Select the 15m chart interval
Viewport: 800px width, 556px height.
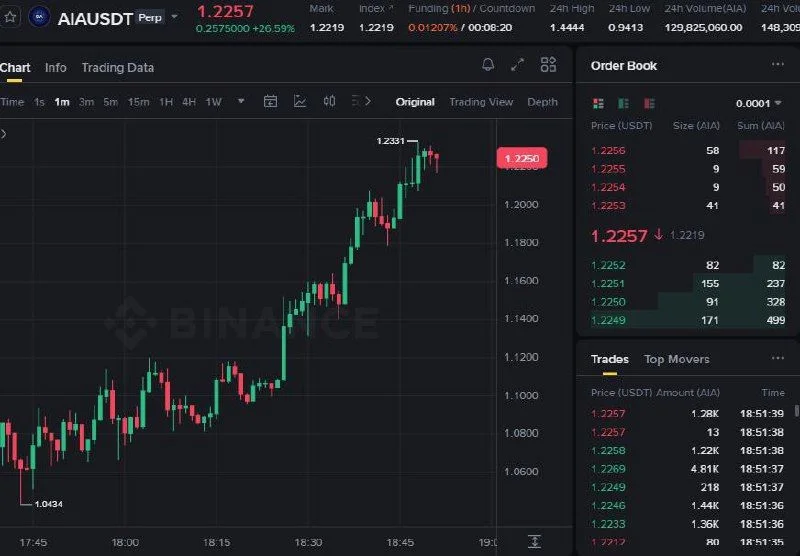click(139, 102)
